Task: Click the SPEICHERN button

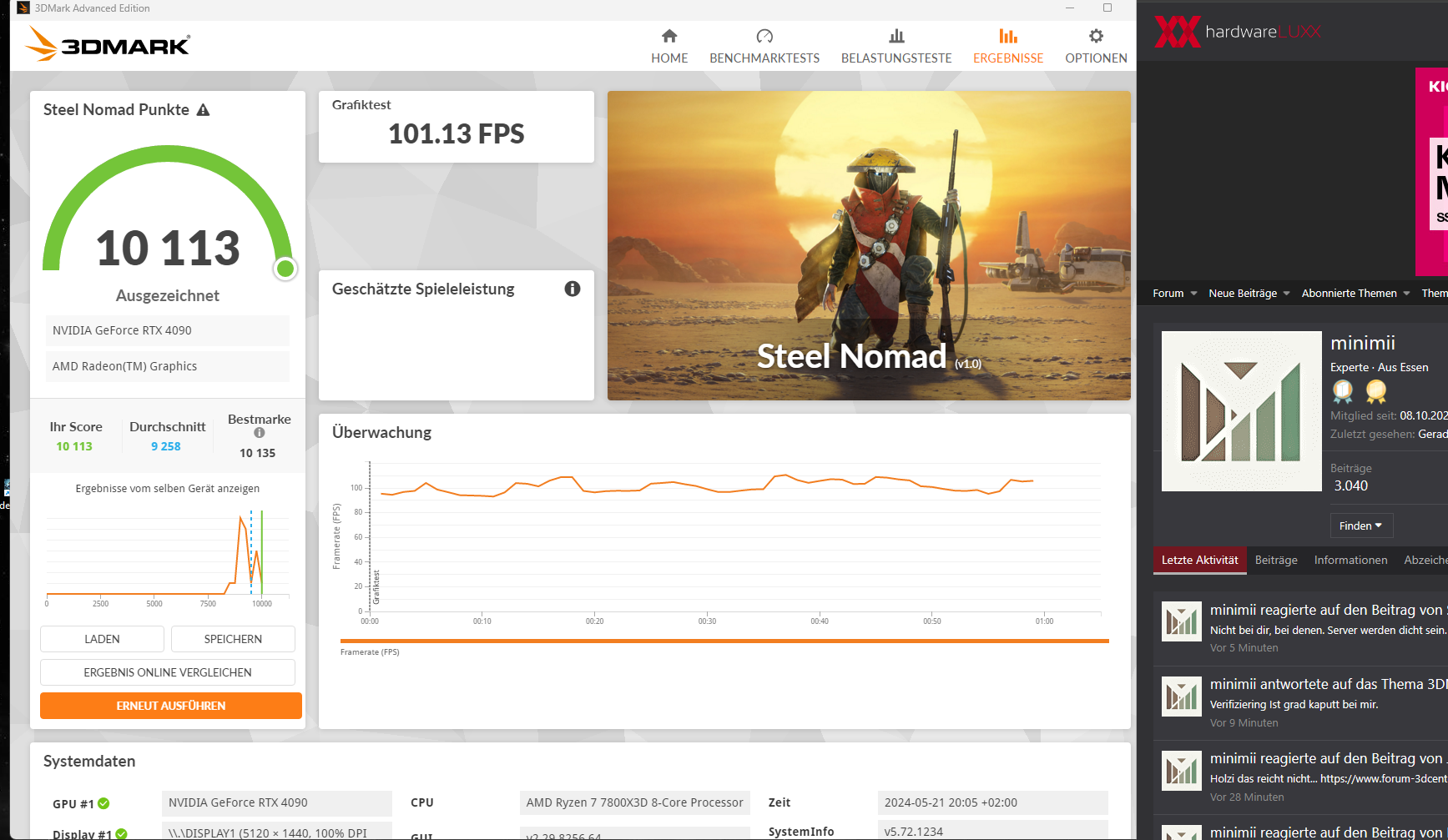Action: point(233,639)
